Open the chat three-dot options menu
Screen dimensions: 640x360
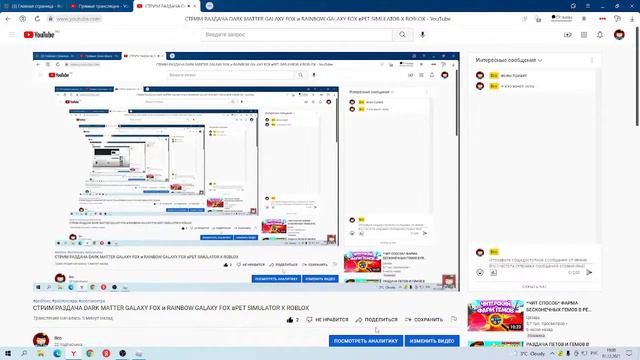pyautogui.click(x=592, y=60)
